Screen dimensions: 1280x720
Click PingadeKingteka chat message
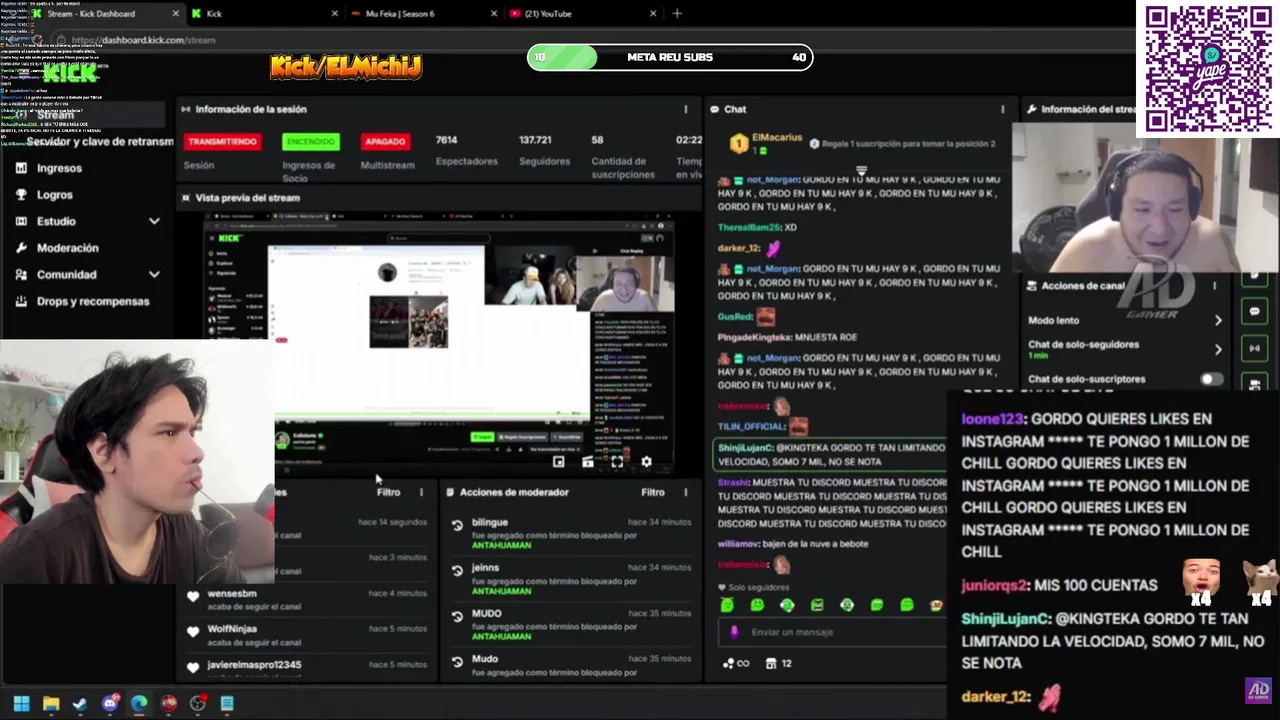pos(788,338)
